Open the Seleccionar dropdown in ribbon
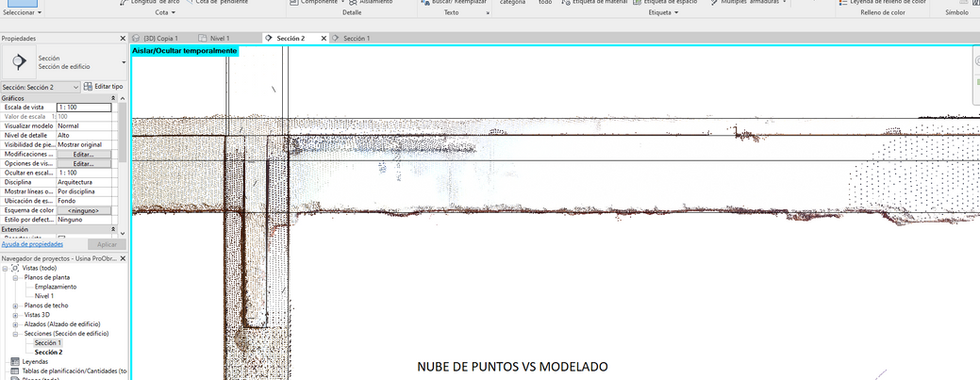 [22, 12]
